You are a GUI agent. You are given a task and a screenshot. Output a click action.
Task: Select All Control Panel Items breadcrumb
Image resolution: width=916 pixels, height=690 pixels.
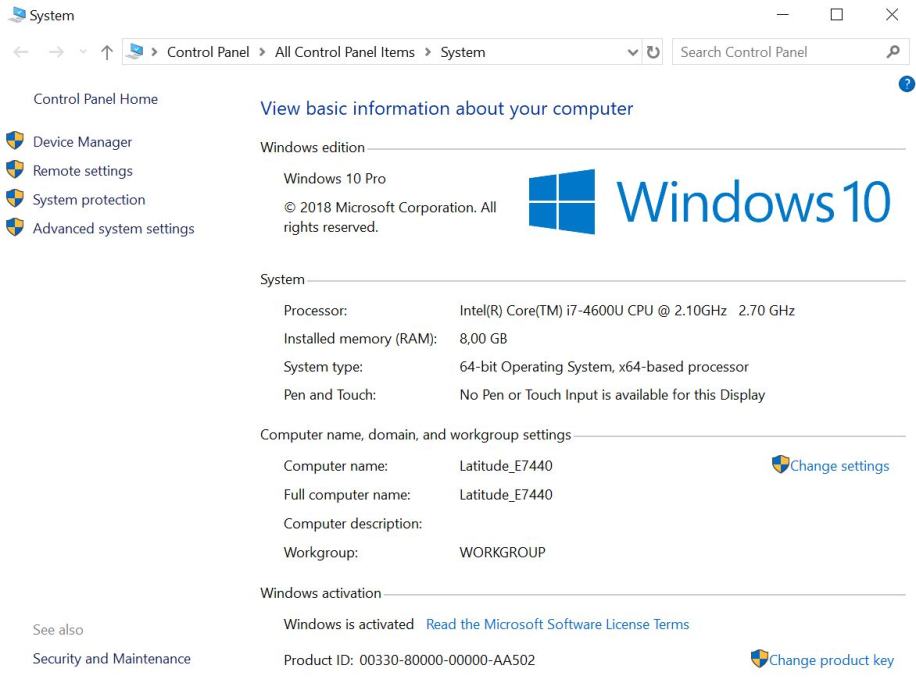[345, 53]
